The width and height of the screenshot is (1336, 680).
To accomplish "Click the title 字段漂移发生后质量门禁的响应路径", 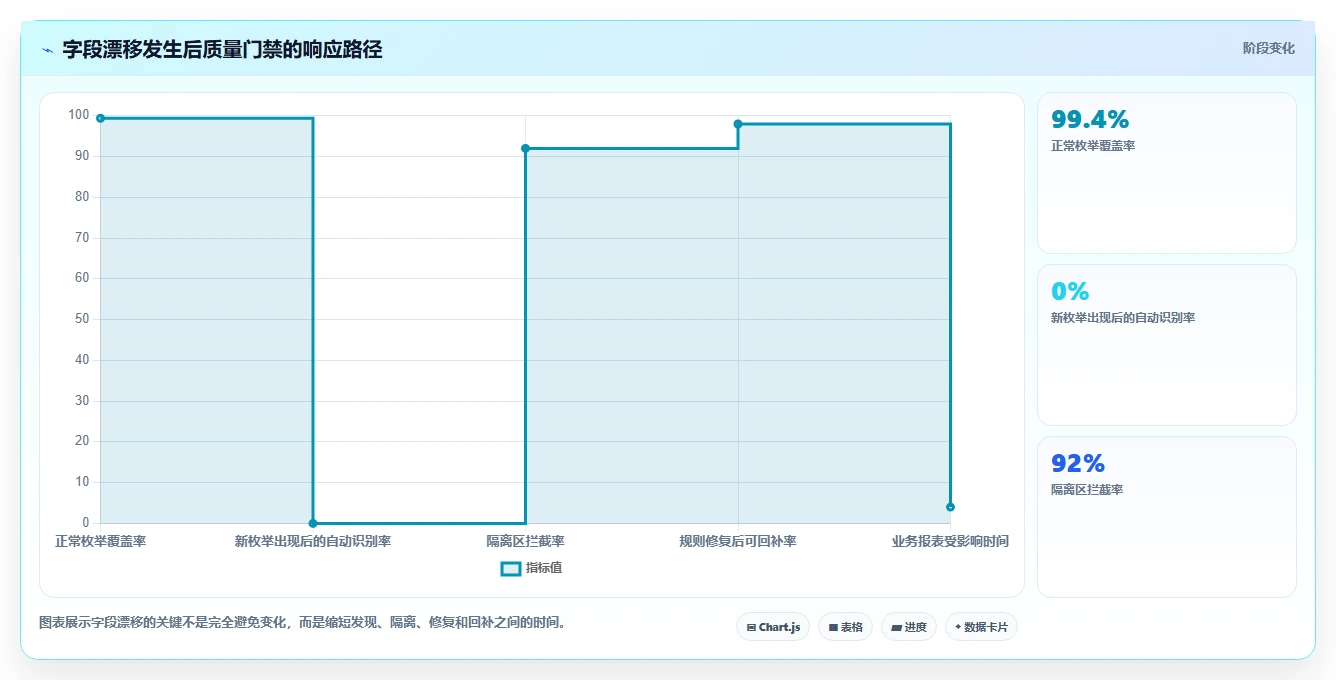I will pyautogui.click(x=222, y=49).
